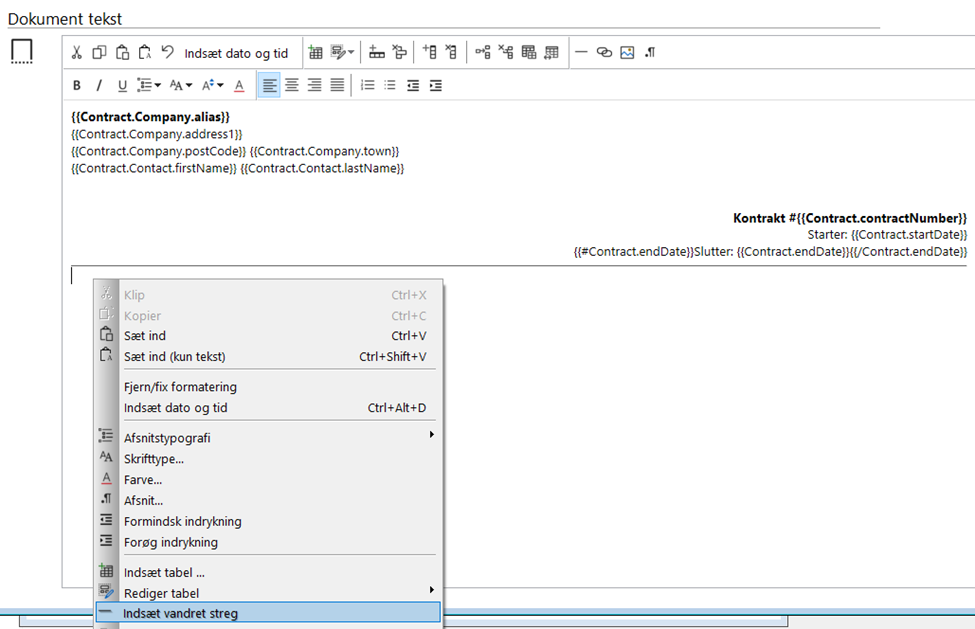Click Decrease indent toolbar icon
This screenshot has width=975, height=629.
click(413, 85)
